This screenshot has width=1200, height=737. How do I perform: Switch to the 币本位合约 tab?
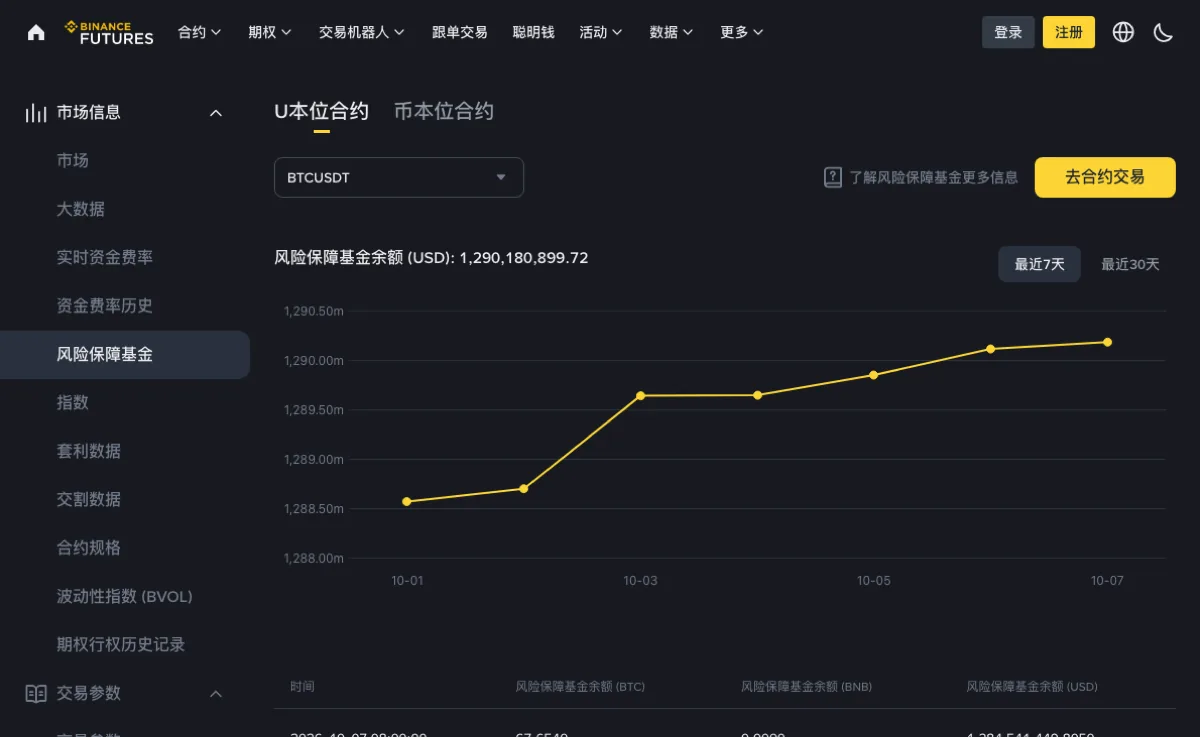444,111
